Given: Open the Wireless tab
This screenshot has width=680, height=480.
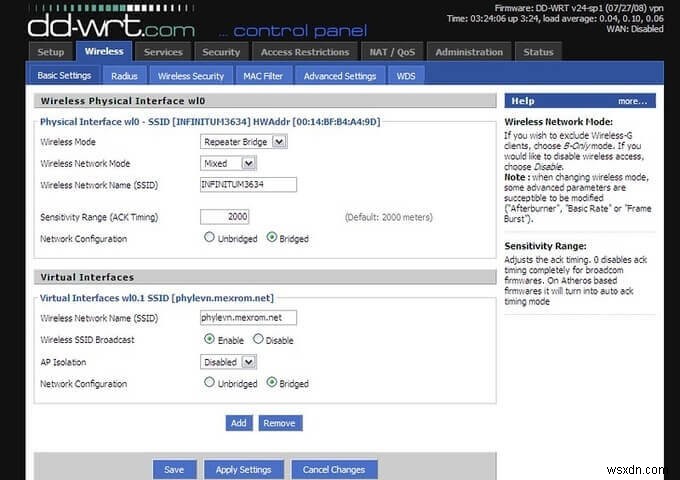Looking at the screenshot, I should pyautogui.click(x=104, y=51).
